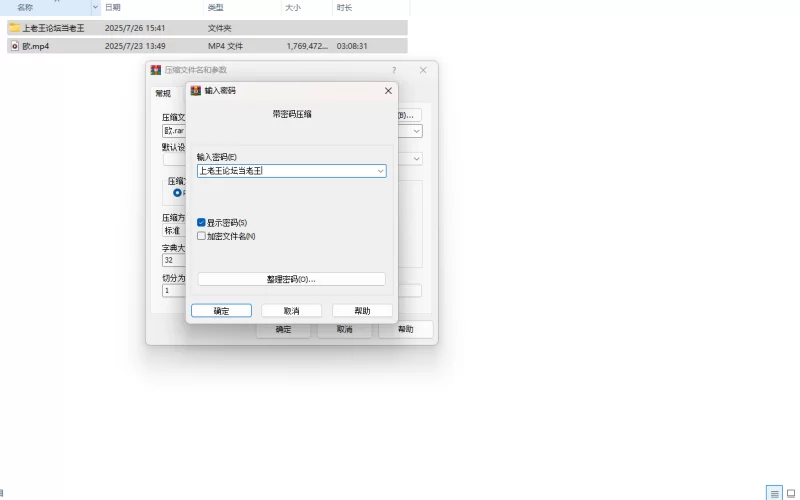Select the 上老王论坛当老王 folder name
Screen dimensions: 800x500
[53, 28]
